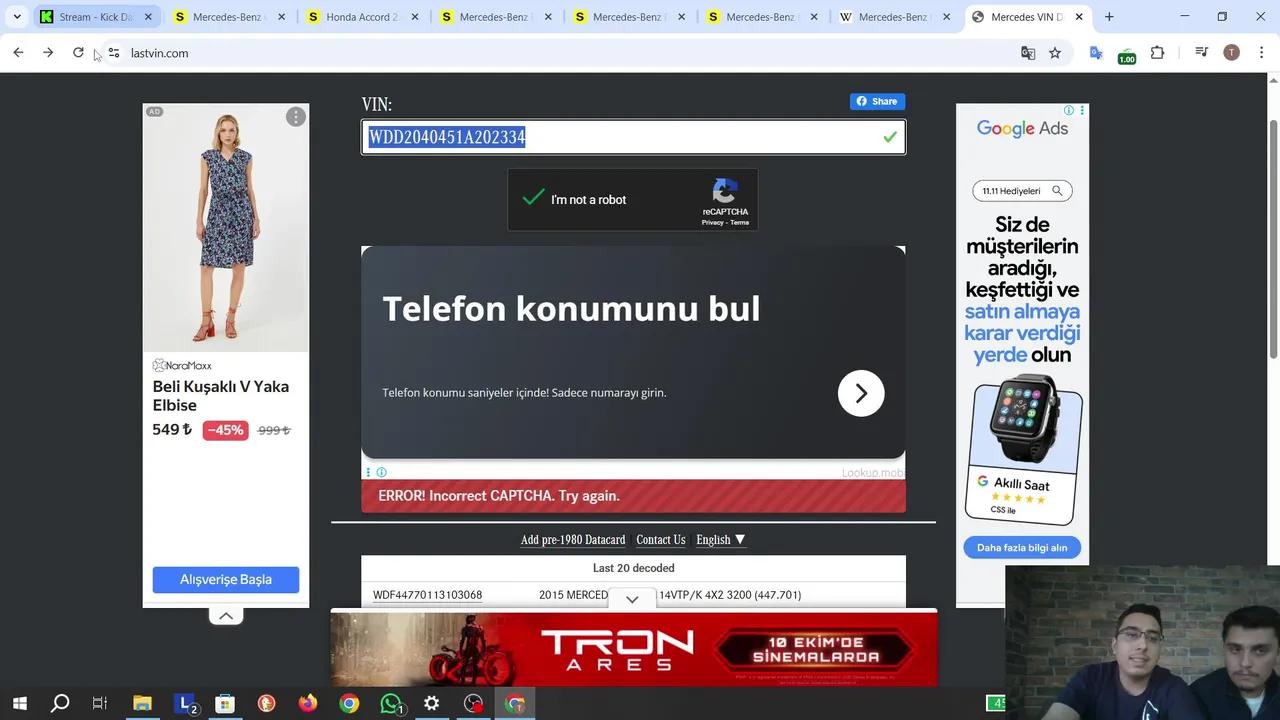Open Microsoft Store from the taskbar
This screenshot has height=720, width=1280.
click(x=225, y=704)
